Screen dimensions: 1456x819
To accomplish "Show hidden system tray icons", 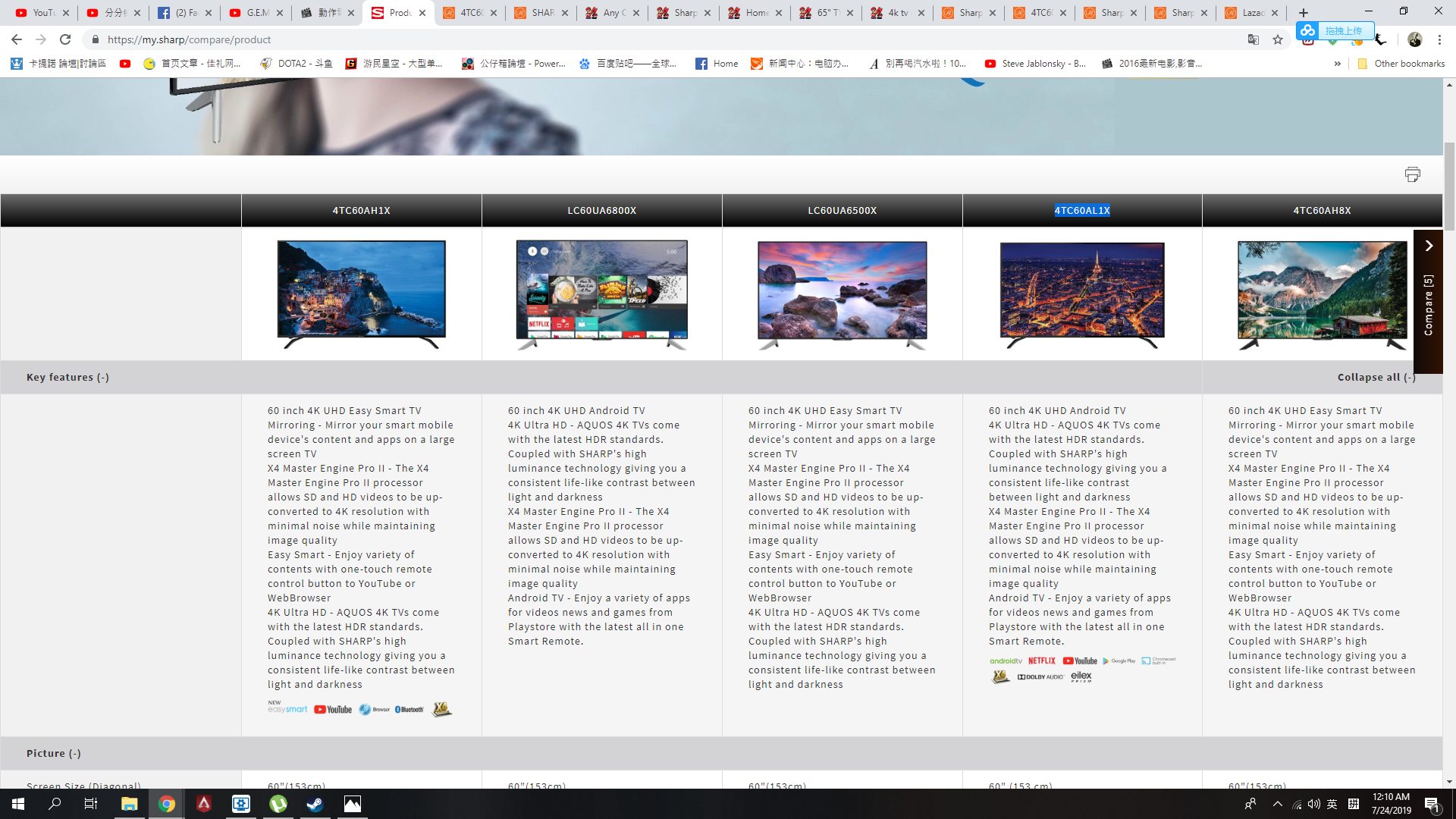I will pos(1278,804).
